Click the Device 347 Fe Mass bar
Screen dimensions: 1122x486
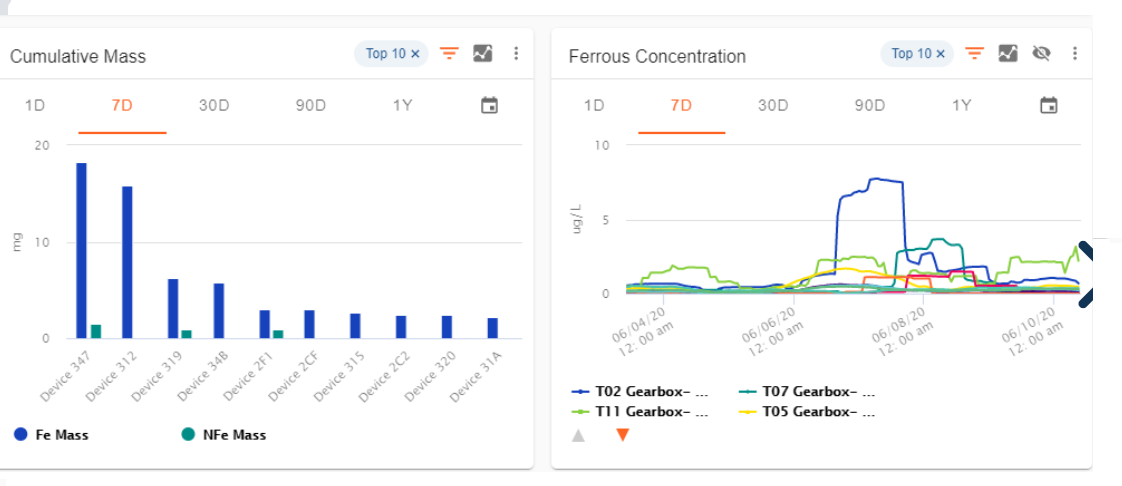tap(81, 250)
